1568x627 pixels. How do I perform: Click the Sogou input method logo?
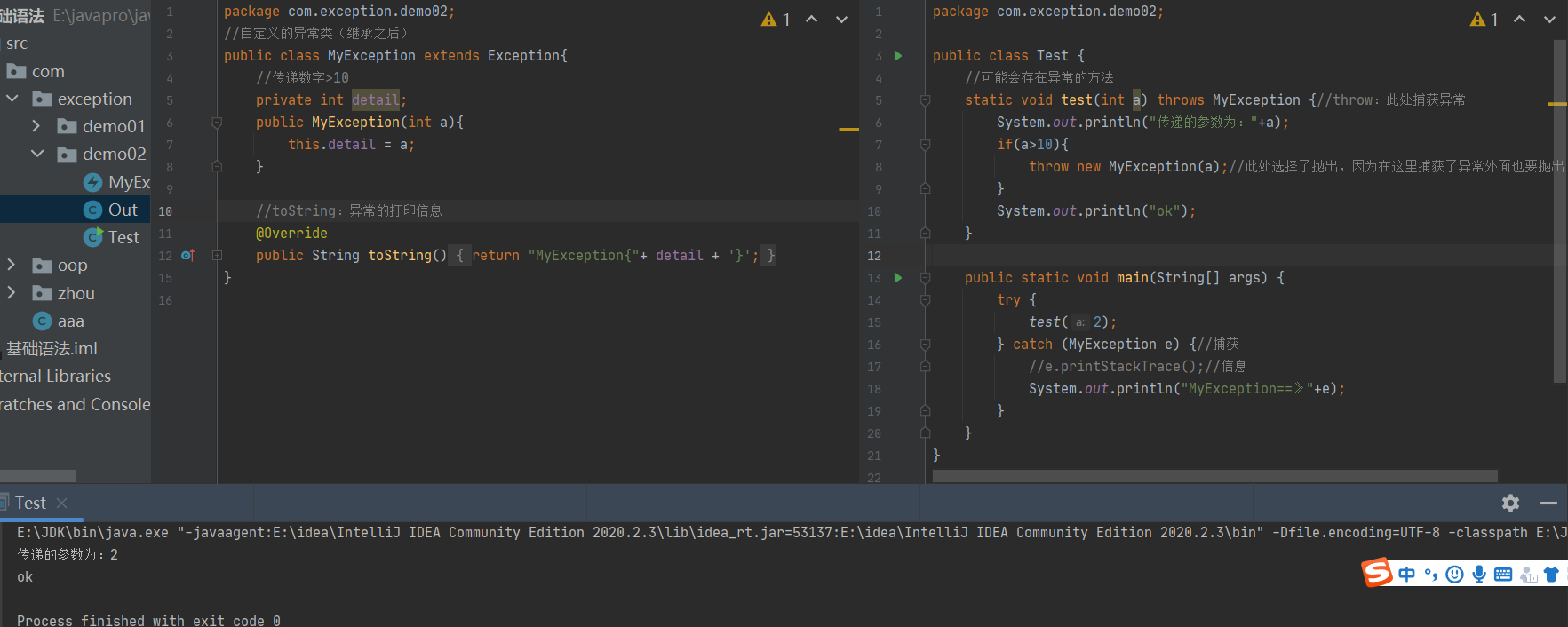point(1377,573)
